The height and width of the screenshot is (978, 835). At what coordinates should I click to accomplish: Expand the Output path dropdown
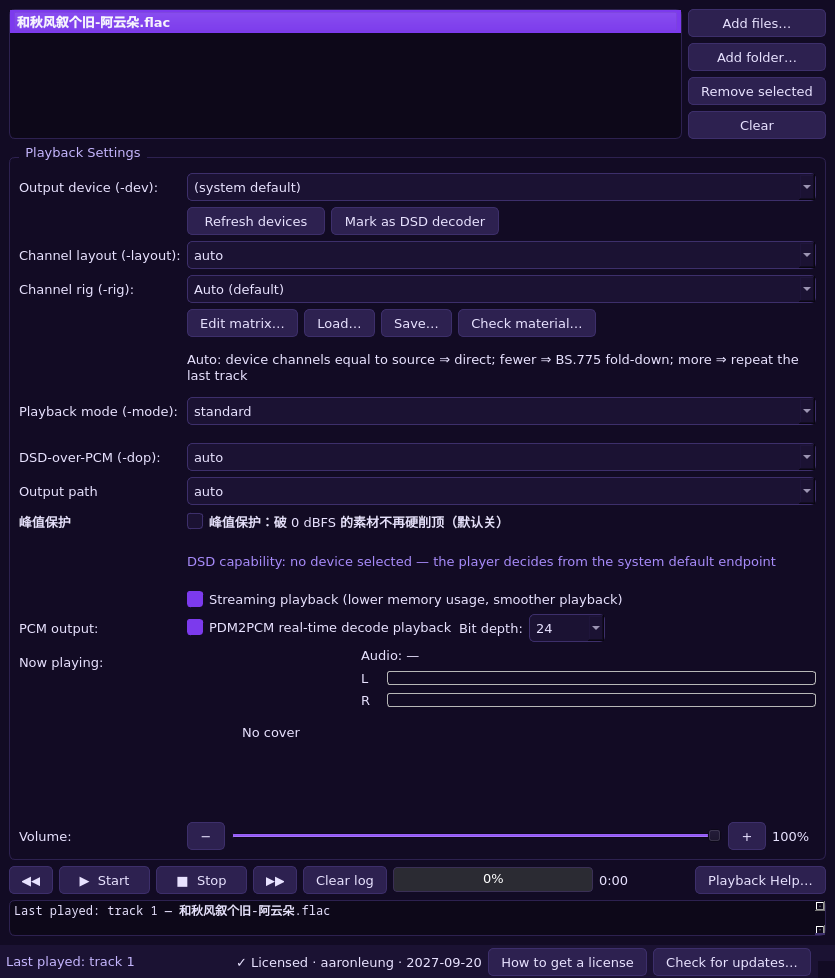point(501,491)
